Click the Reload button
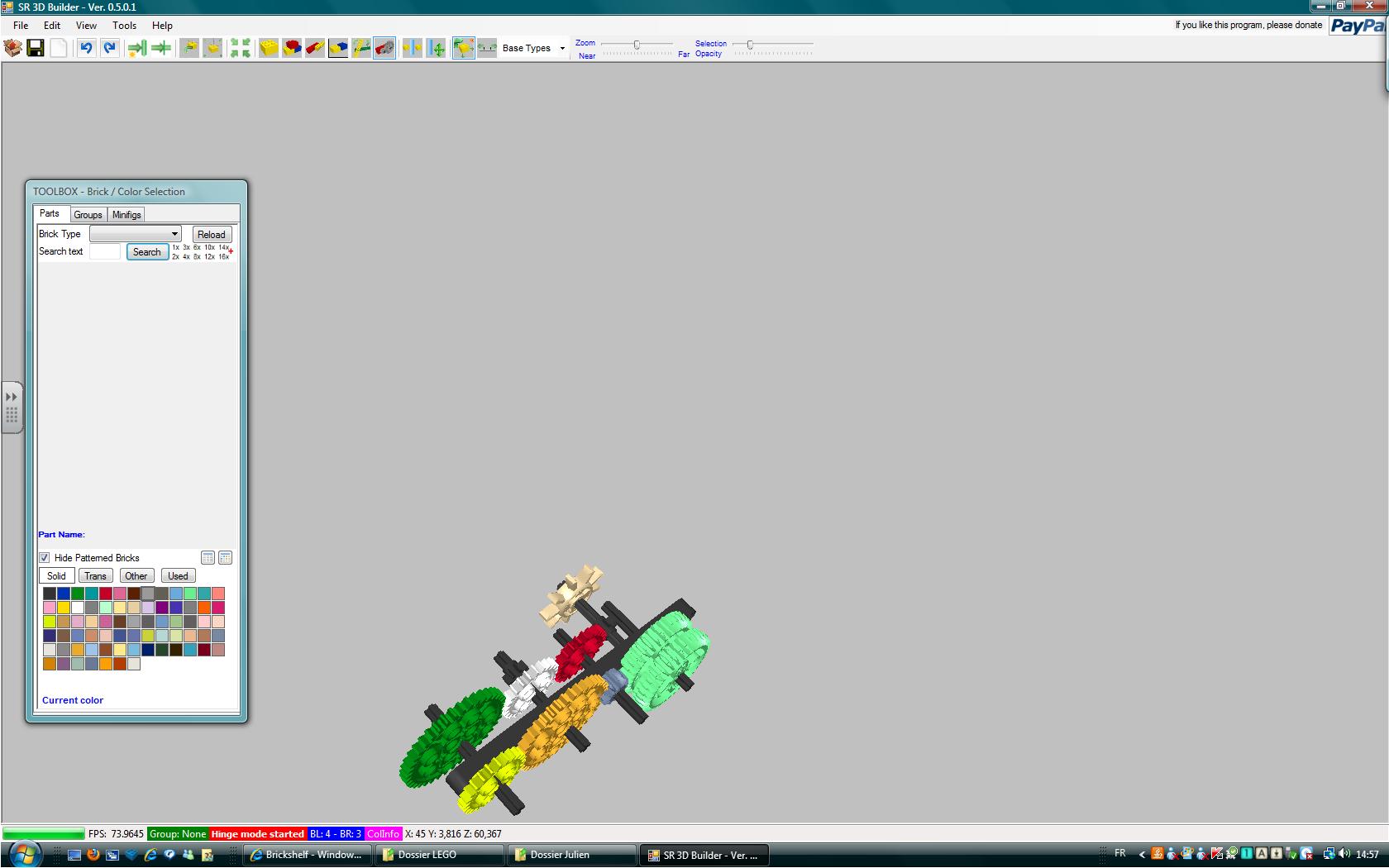The image size is (1389, 868). click(212, 235)
